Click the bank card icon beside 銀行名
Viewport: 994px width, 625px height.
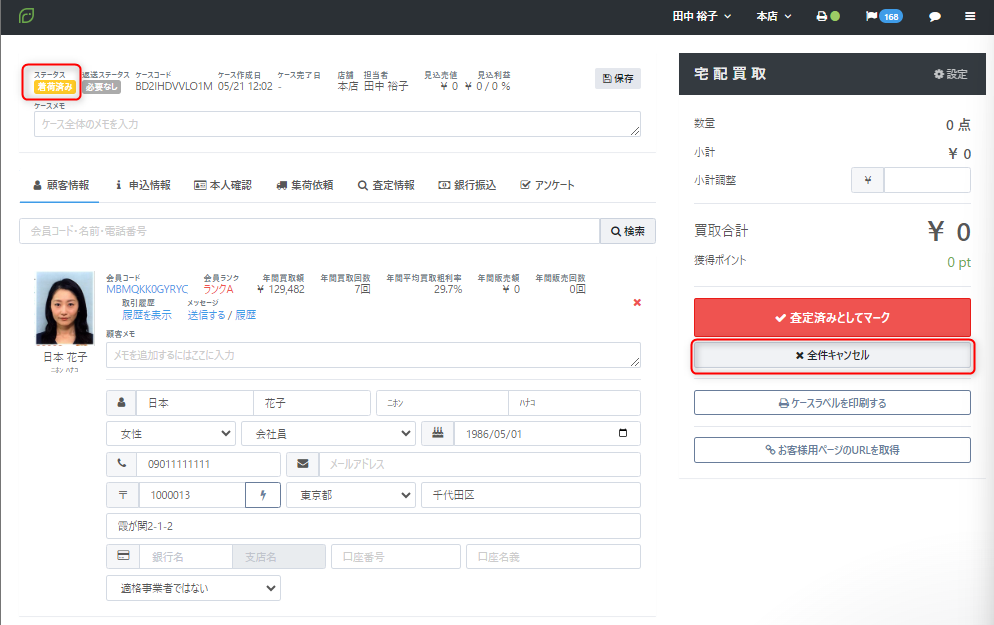point(123,557)
